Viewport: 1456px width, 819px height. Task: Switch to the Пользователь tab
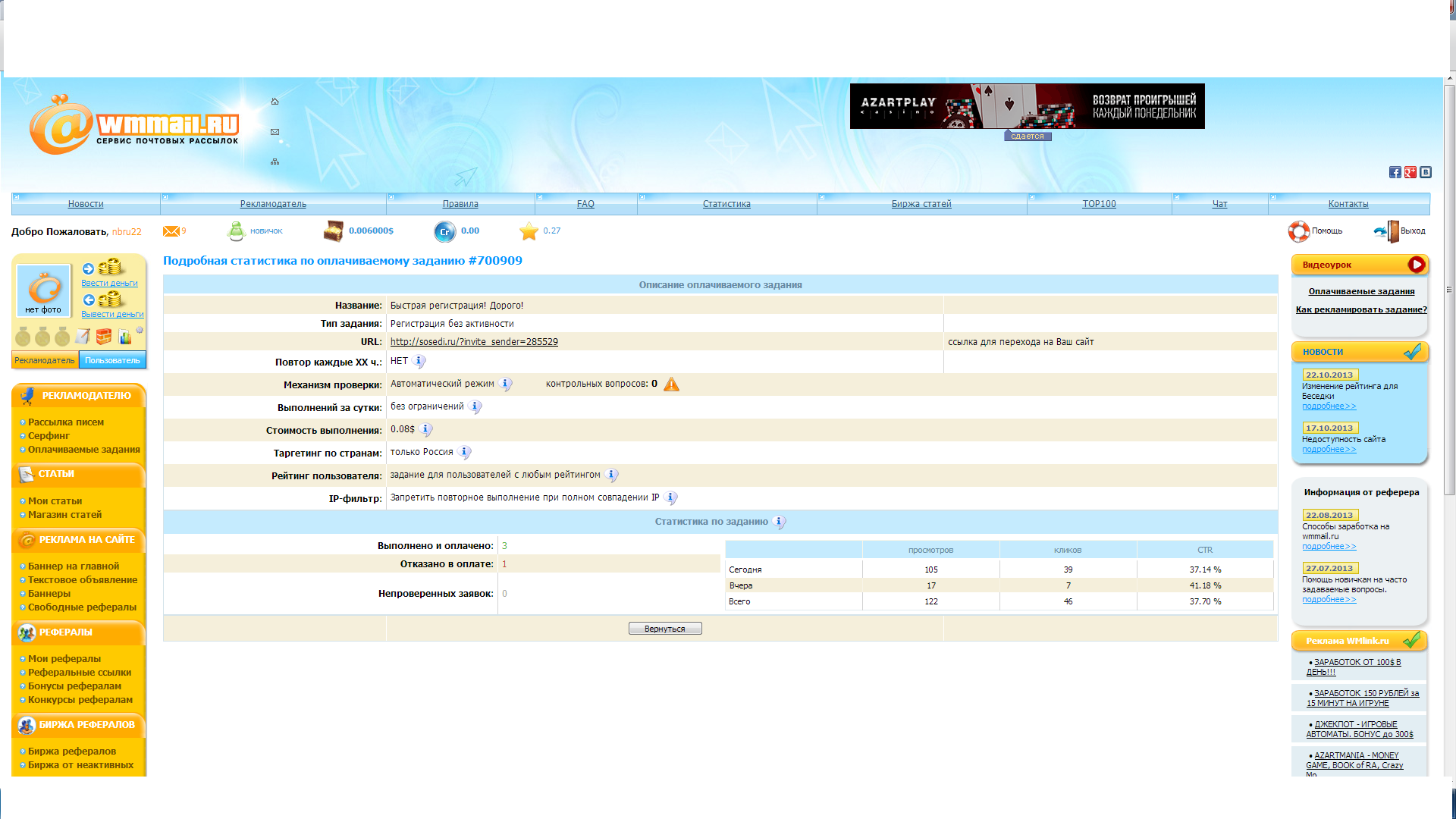point(112,360)
